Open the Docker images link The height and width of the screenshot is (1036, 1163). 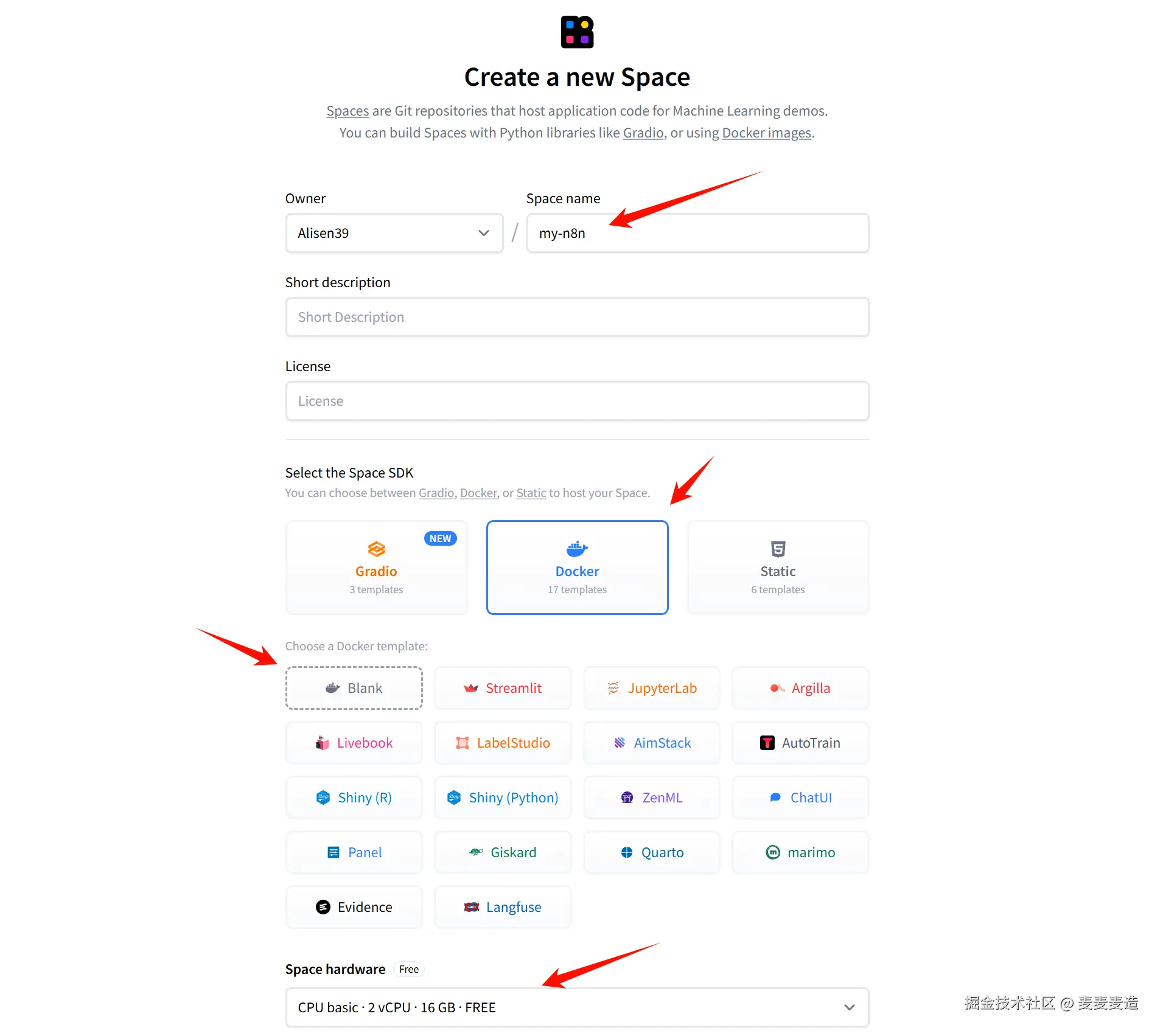(766, 133)
